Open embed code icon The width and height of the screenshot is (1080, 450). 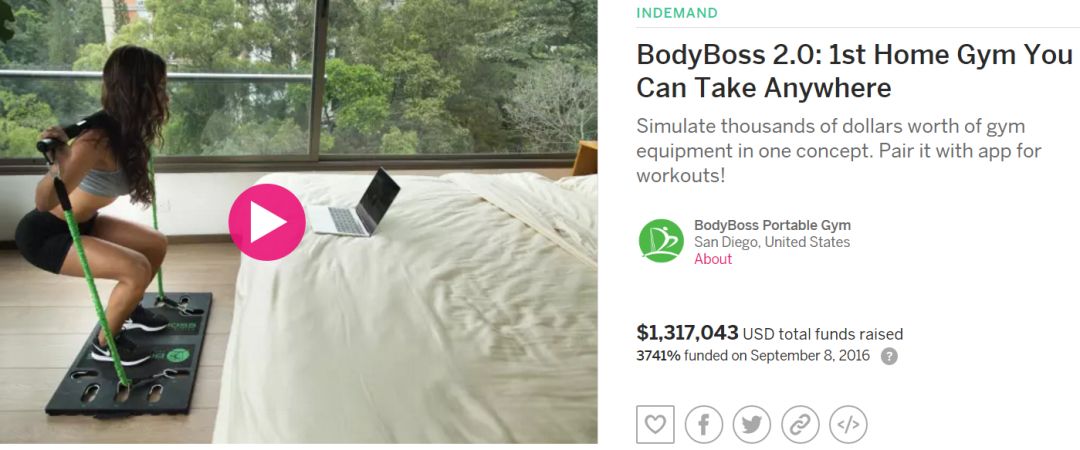849,425
